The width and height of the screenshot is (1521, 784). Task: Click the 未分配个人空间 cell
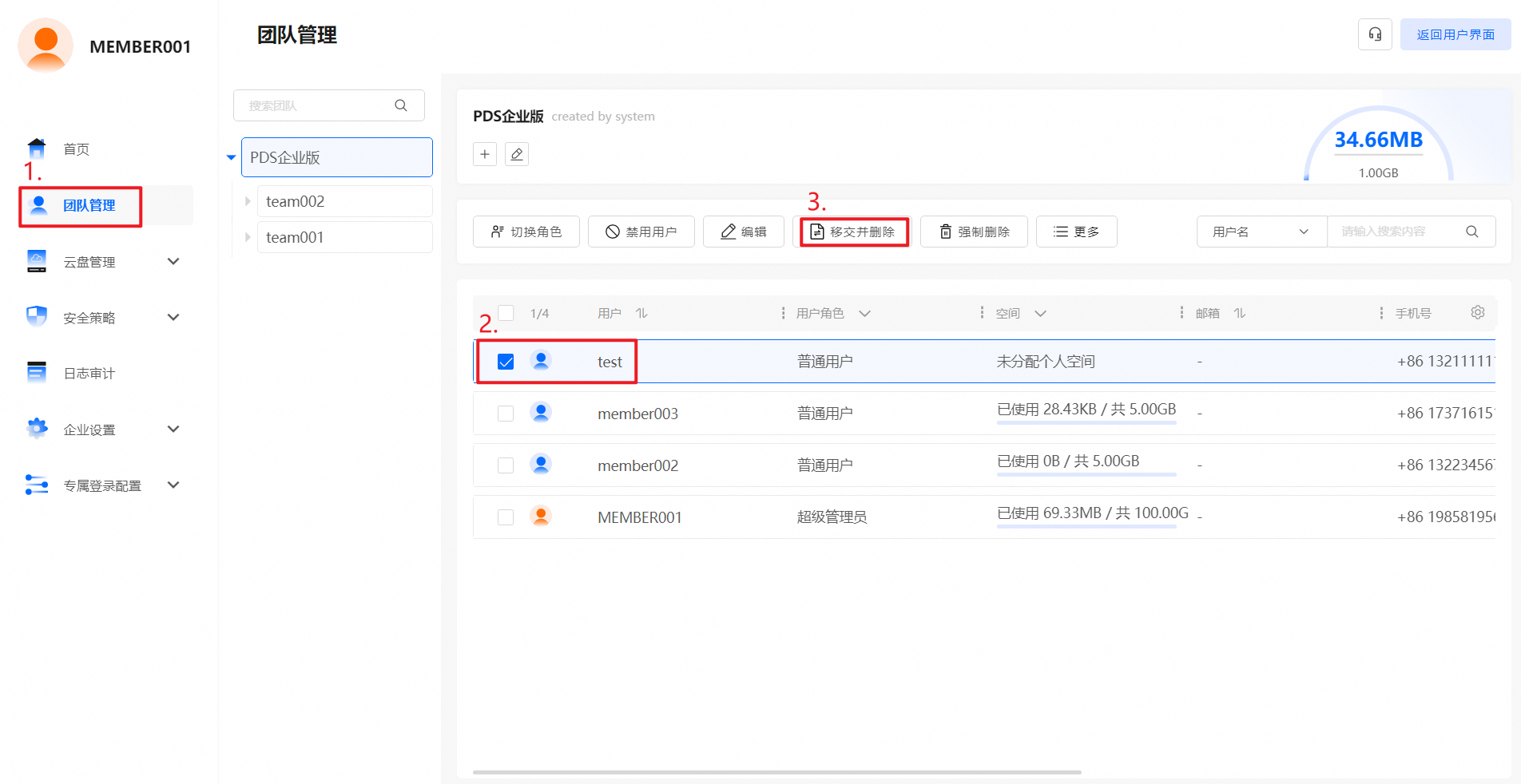(x=1046, y=362)
